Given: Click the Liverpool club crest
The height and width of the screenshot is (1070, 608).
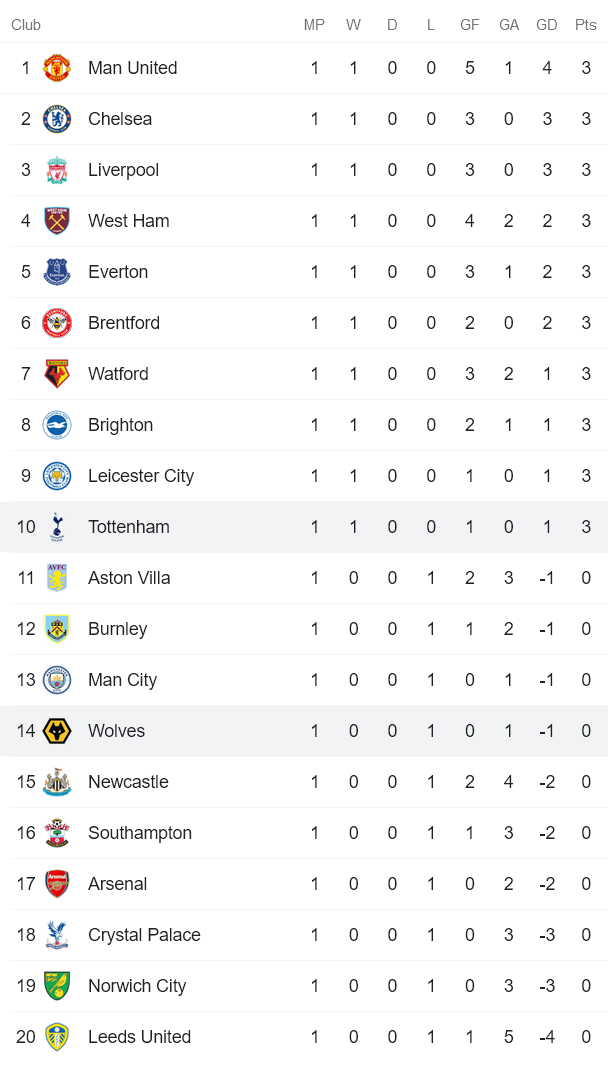Looking at the screenshot, I should click(57, 170).
